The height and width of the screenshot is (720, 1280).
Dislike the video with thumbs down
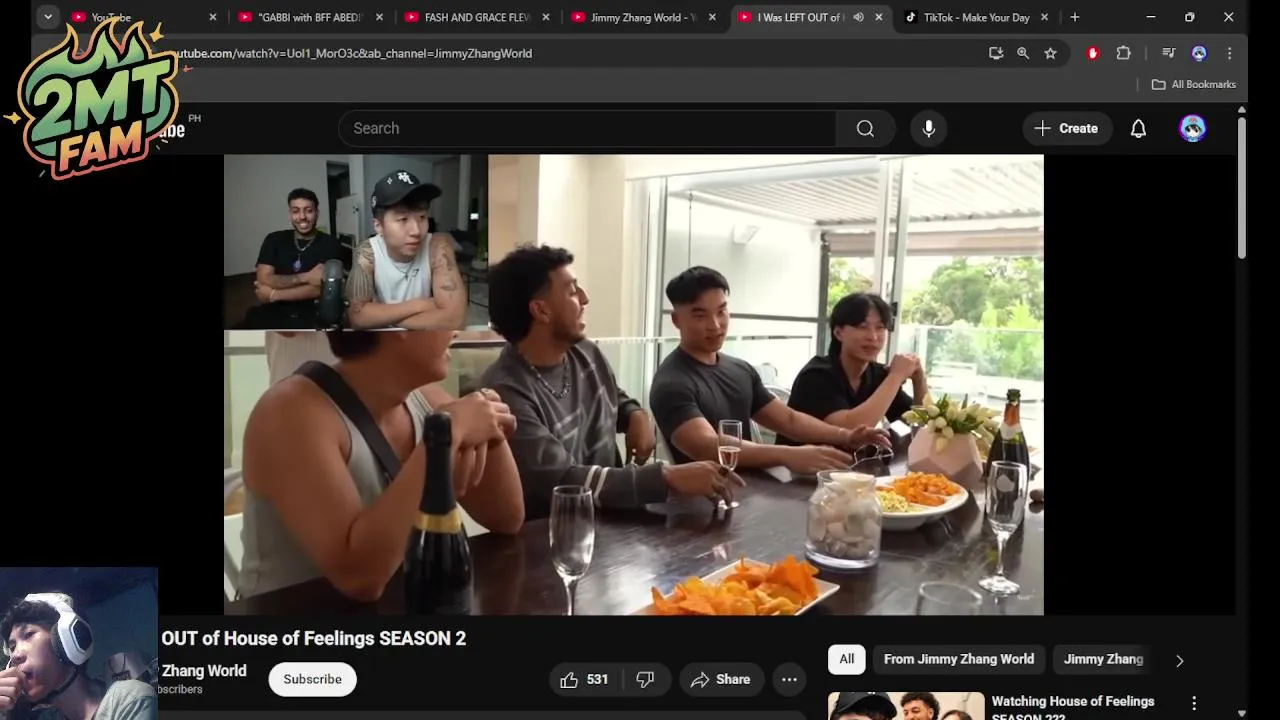[646, 679]
